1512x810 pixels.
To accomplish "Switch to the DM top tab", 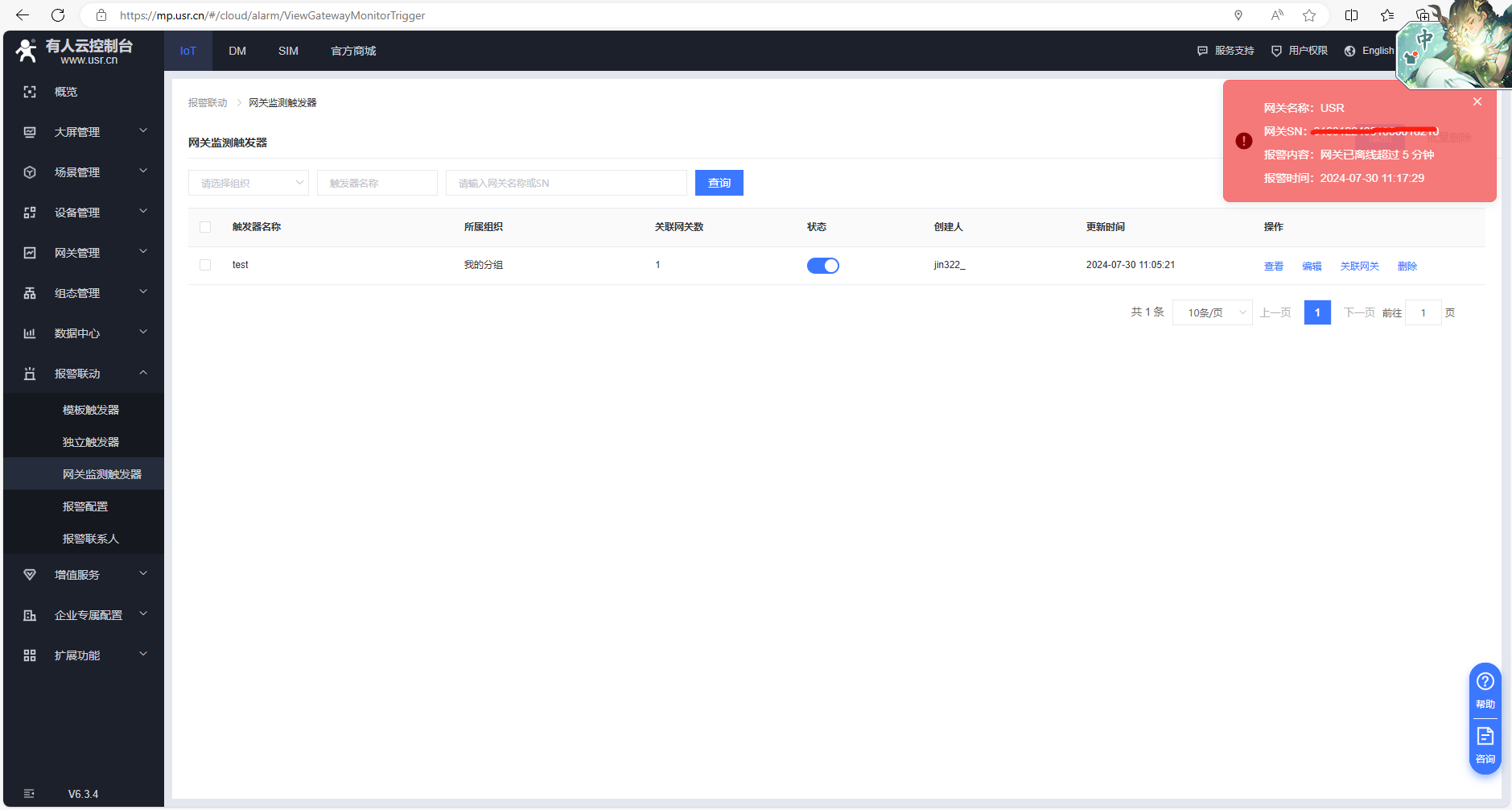I will coord(237,51).
